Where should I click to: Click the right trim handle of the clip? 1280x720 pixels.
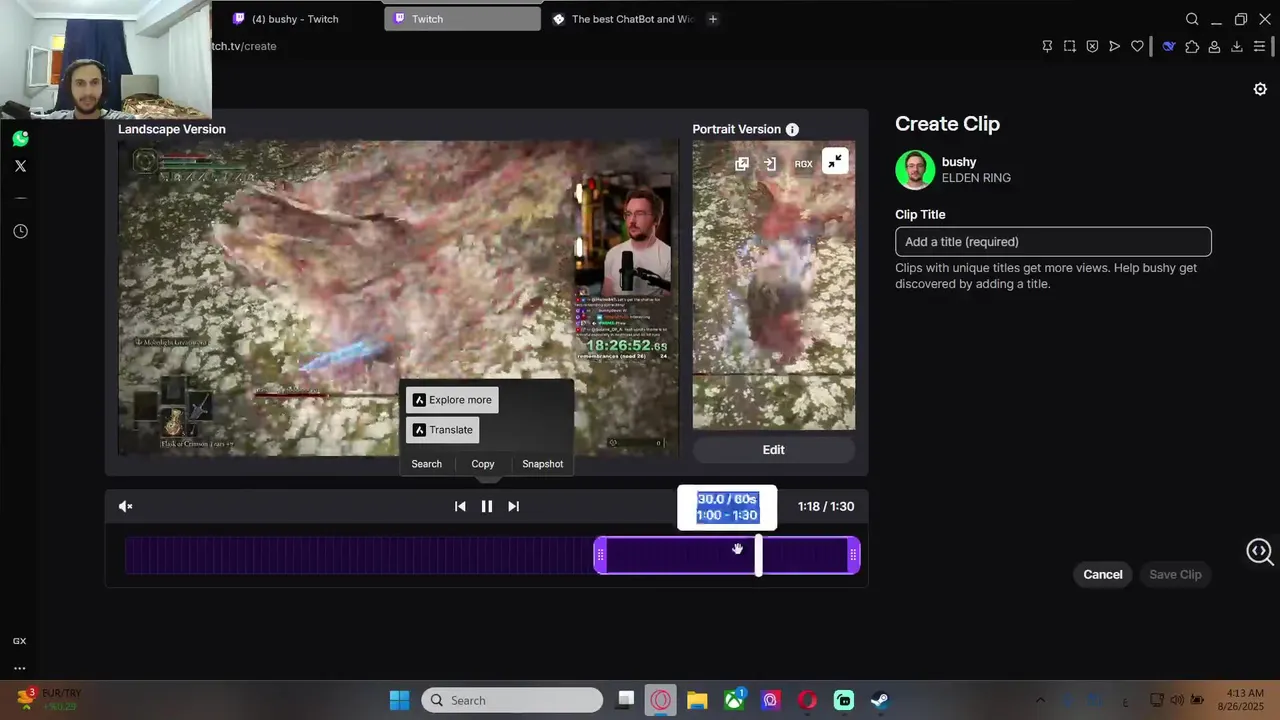[x=853, y=555]
